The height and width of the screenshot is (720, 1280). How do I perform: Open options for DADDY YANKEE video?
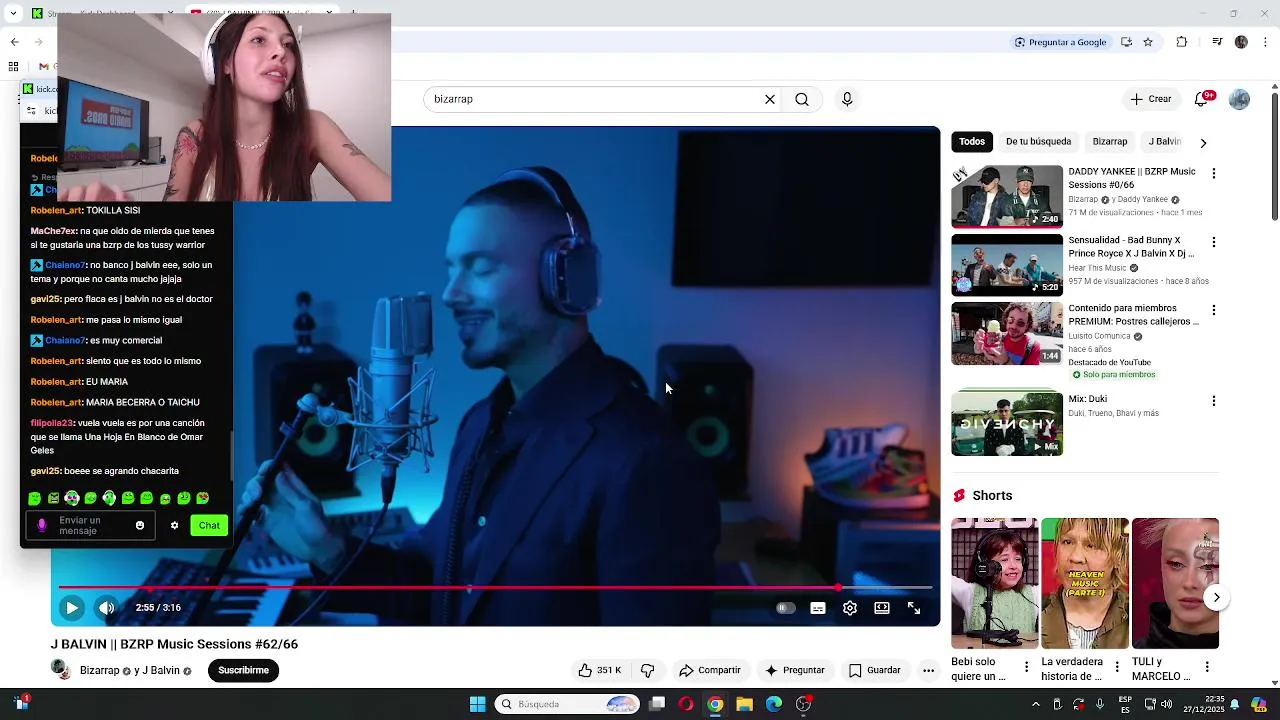[x=1214, y=174]
